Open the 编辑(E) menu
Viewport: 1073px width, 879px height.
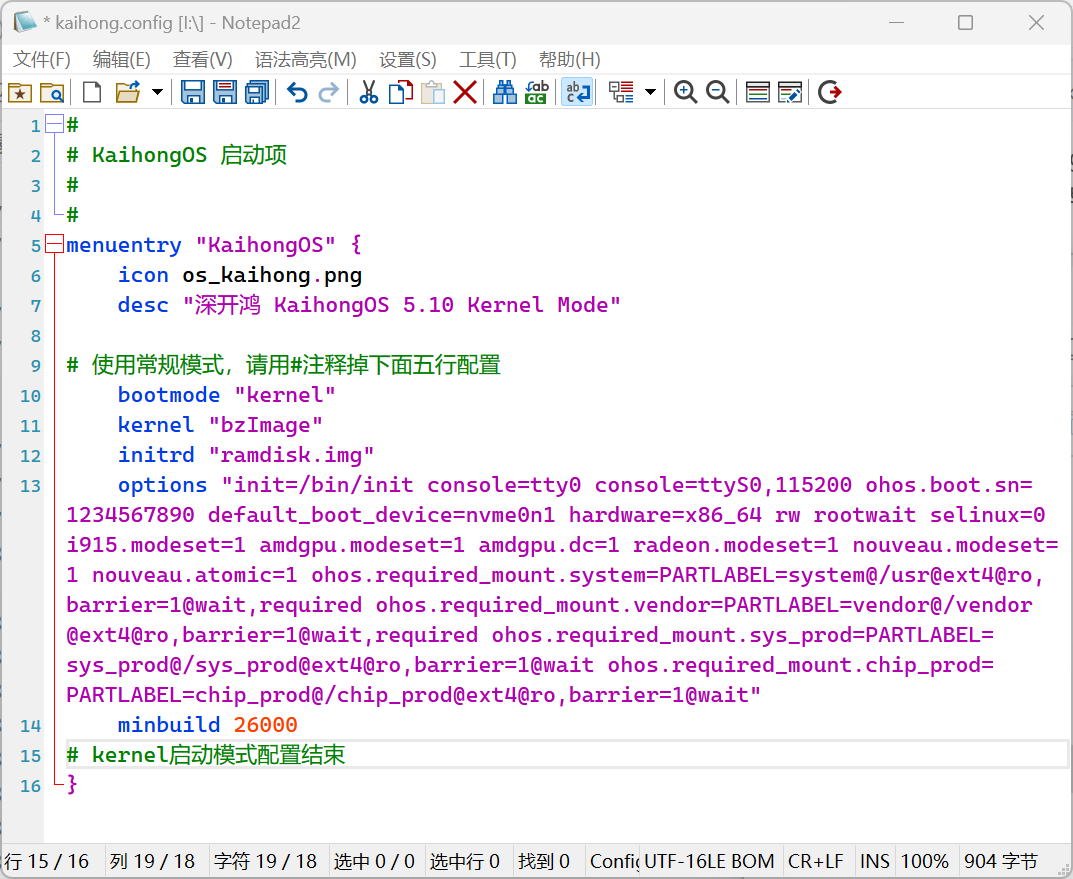[x=122, y=60]
